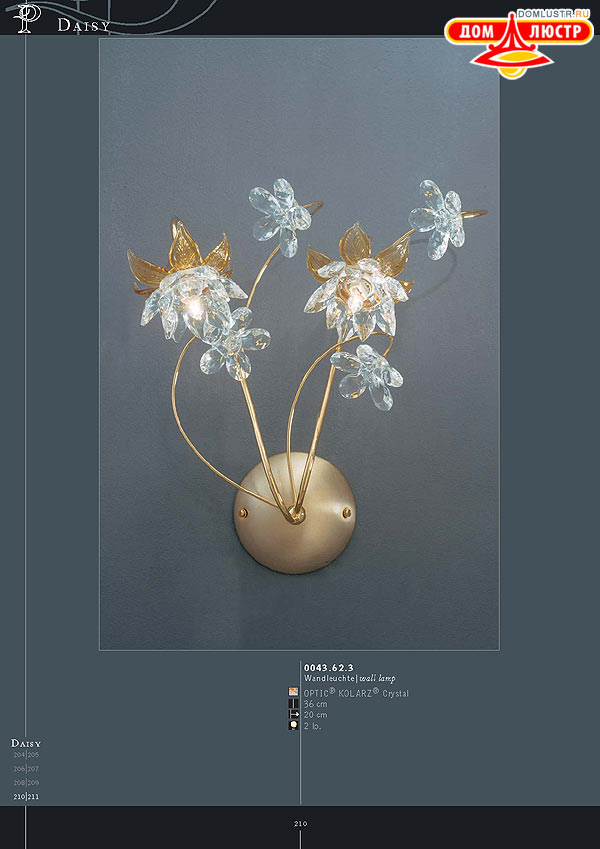Click the page number 210 at bottom

click(x=301, y=824)
